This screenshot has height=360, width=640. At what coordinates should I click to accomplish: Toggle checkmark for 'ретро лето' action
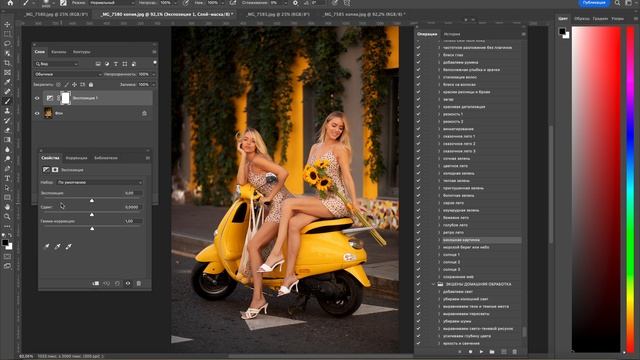418,232
